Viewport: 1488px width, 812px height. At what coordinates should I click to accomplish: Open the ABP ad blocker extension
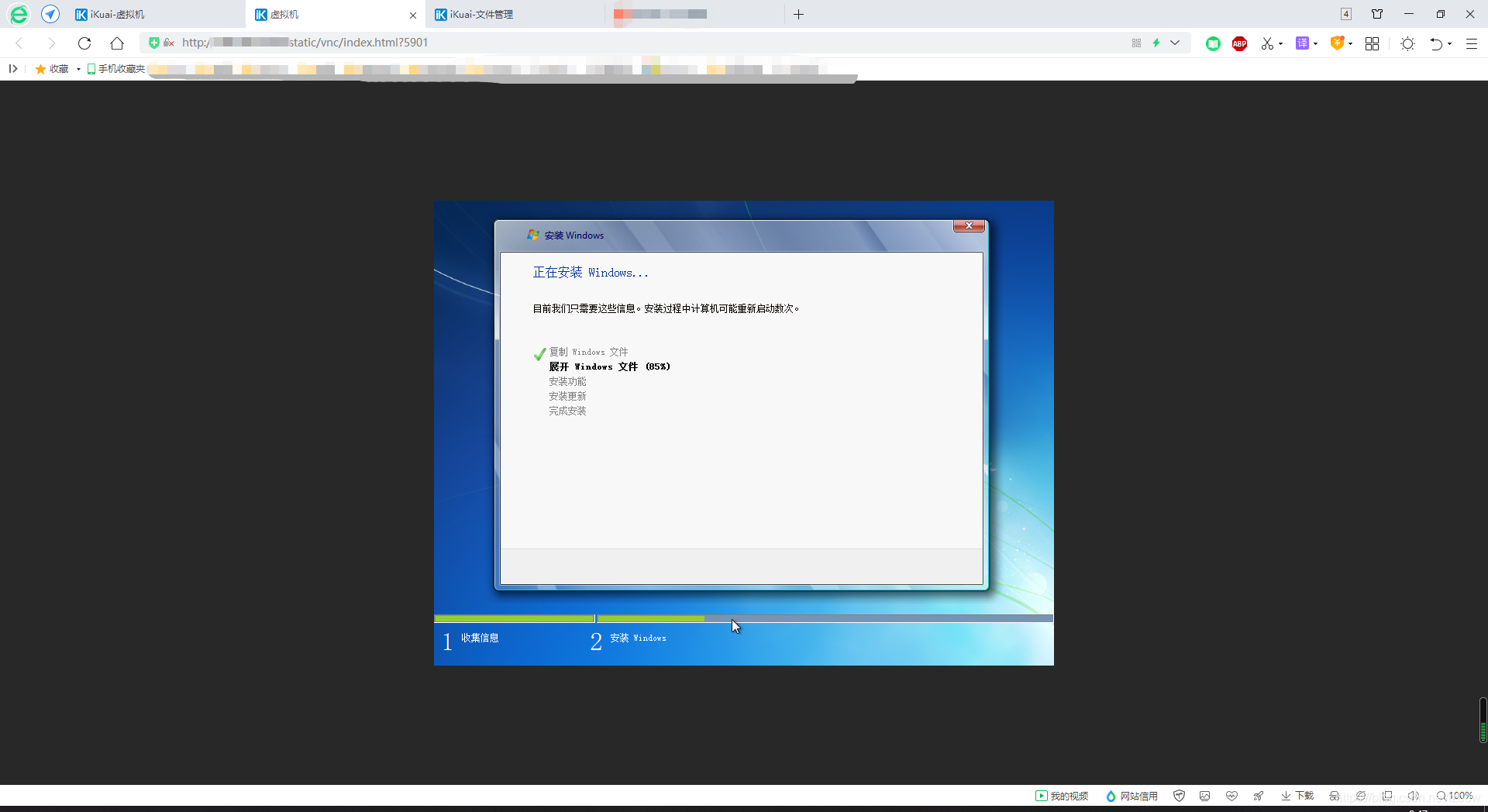[1239, 44]
